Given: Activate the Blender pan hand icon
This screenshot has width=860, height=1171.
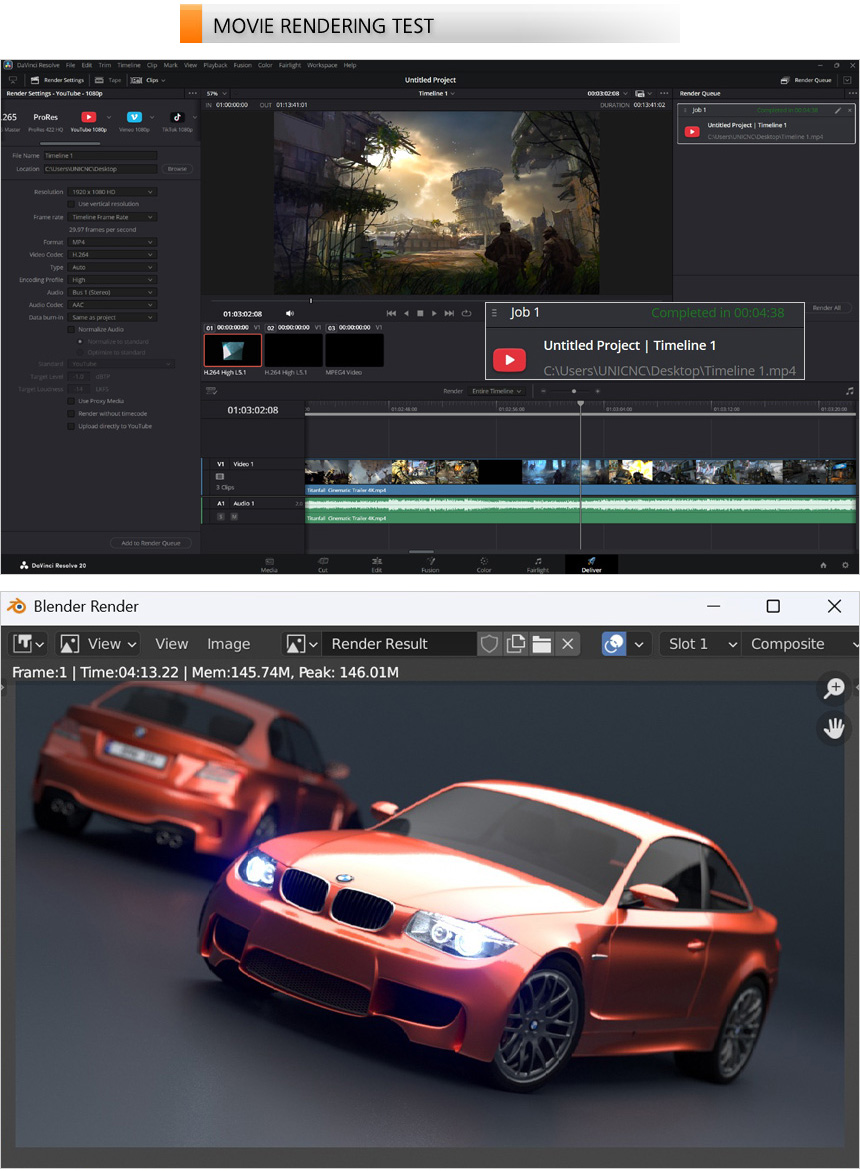Looking at the screenshot, I should [x=833, y=727].
